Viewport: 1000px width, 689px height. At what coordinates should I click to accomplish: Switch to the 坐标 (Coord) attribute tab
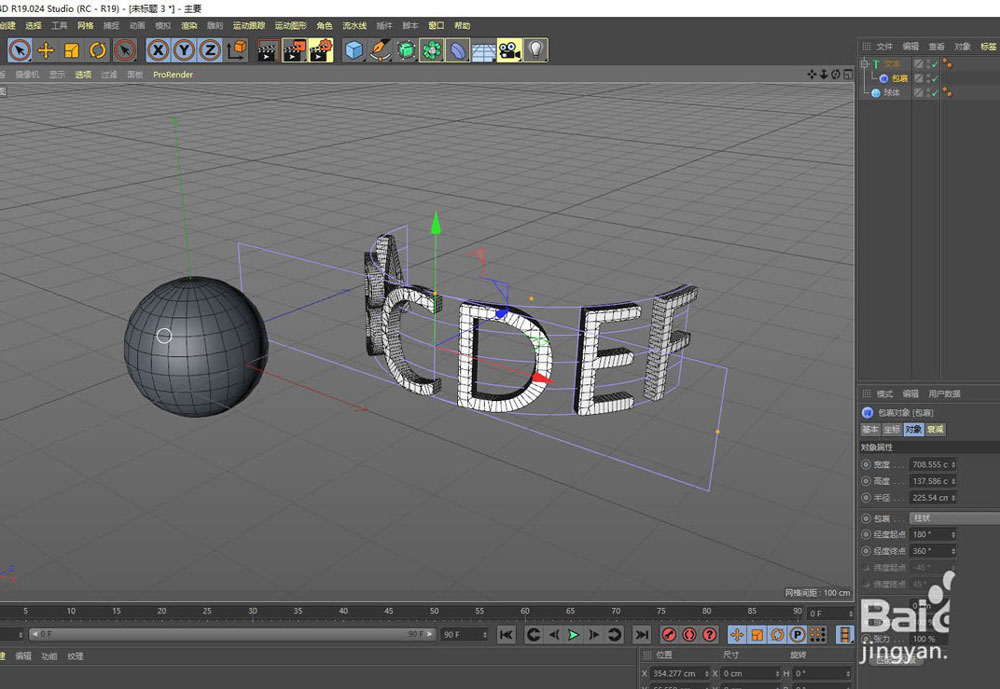(892, 429)
